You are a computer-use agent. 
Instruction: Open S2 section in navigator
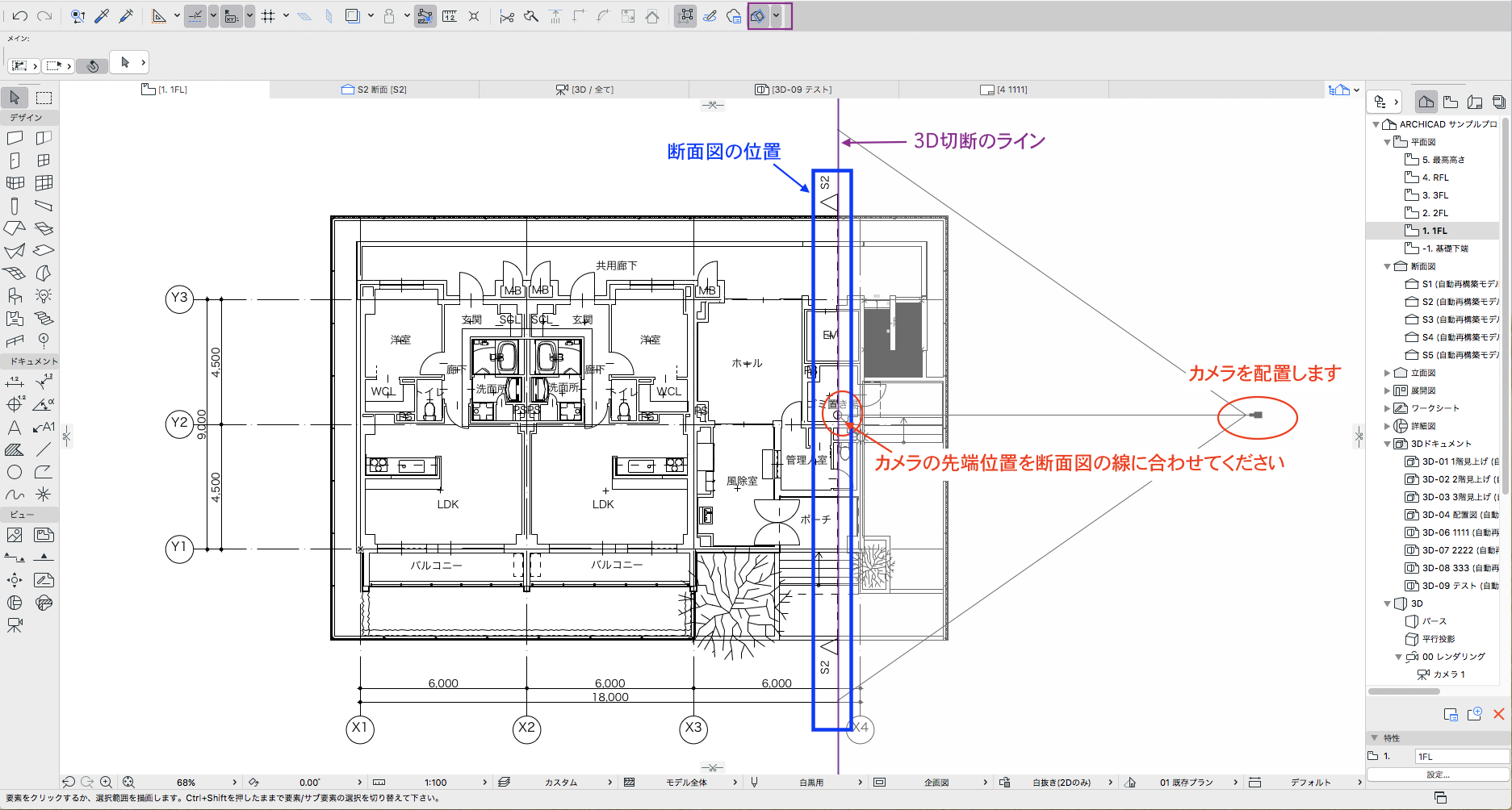click(x=1451, y=302)
